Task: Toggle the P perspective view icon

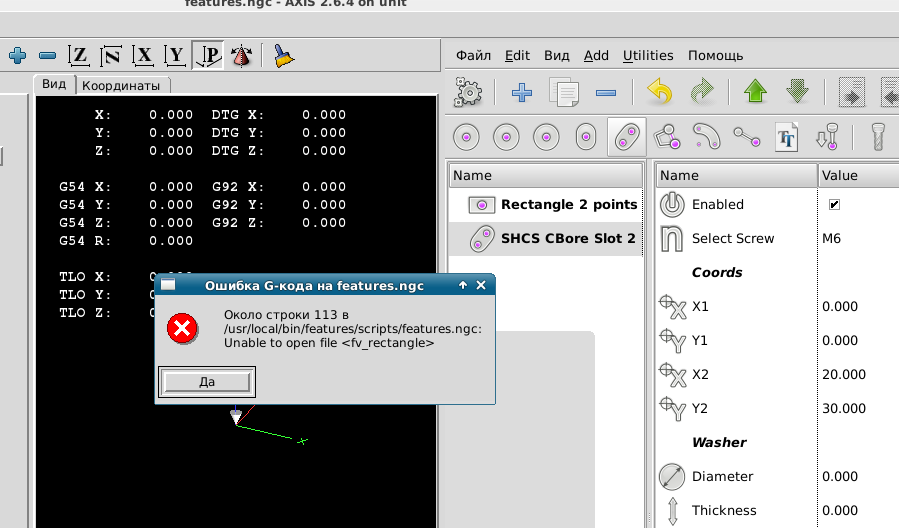Action: tap(208, 56)
